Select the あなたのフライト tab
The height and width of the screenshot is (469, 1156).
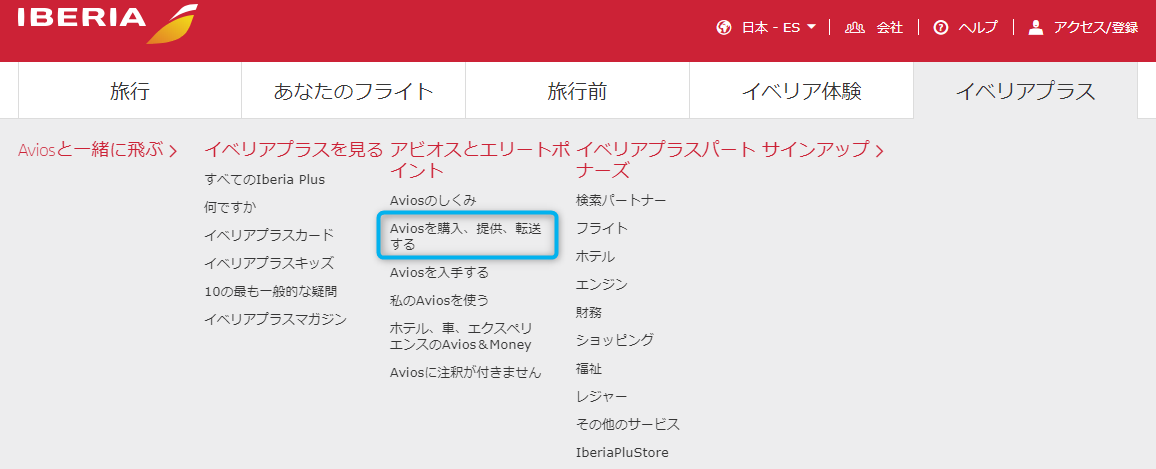pyautogui.click(x=353, y=92)
